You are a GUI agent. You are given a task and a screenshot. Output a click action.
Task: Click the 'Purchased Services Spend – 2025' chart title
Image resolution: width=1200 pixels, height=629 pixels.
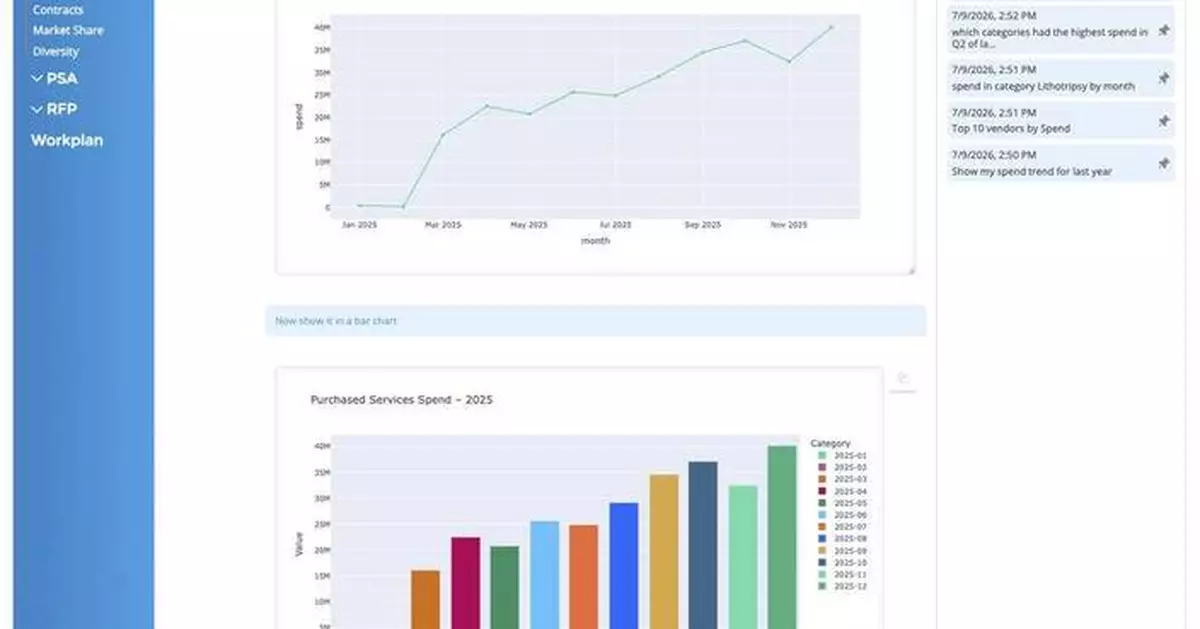tap(401, 400)
